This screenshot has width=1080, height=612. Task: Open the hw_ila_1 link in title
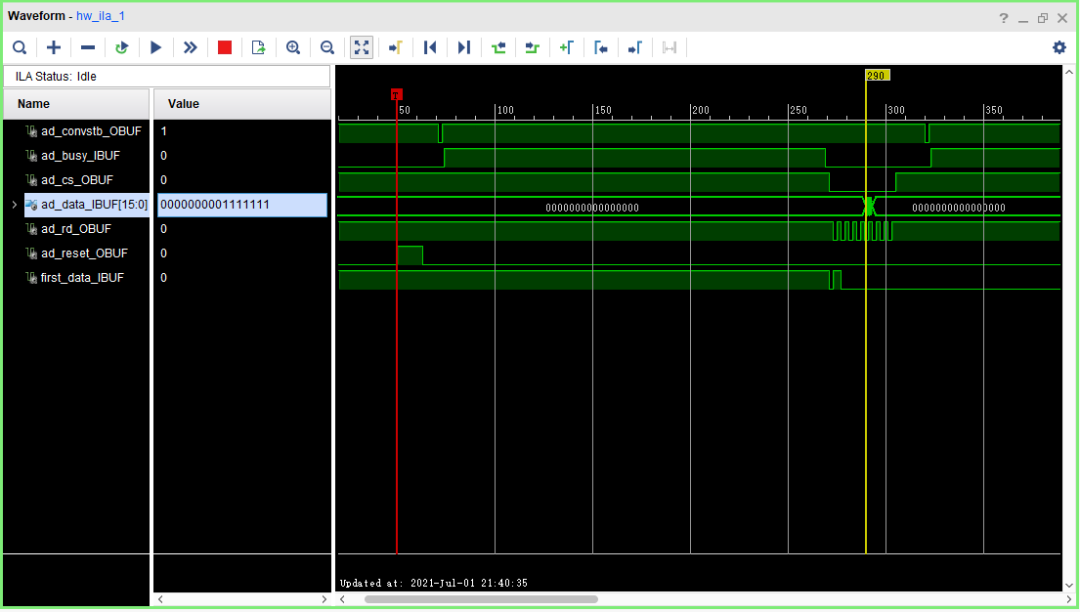(x=101, y=16)
